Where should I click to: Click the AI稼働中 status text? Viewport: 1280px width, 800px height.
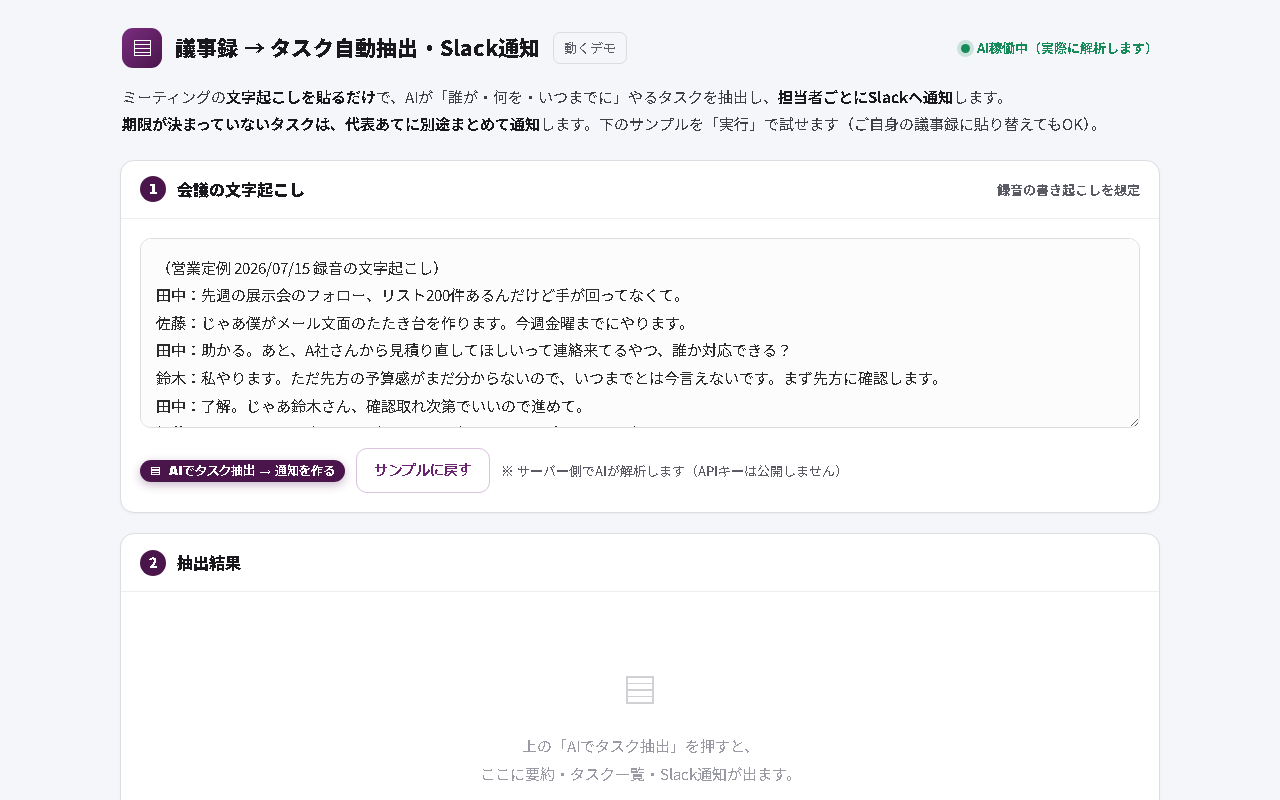point(1066,48)
